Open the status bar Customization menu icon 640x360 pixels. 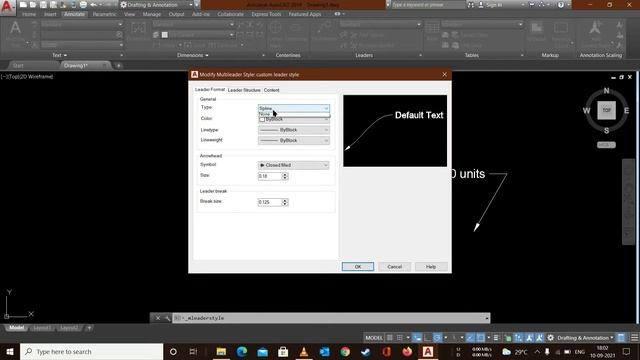pos(634,338)
